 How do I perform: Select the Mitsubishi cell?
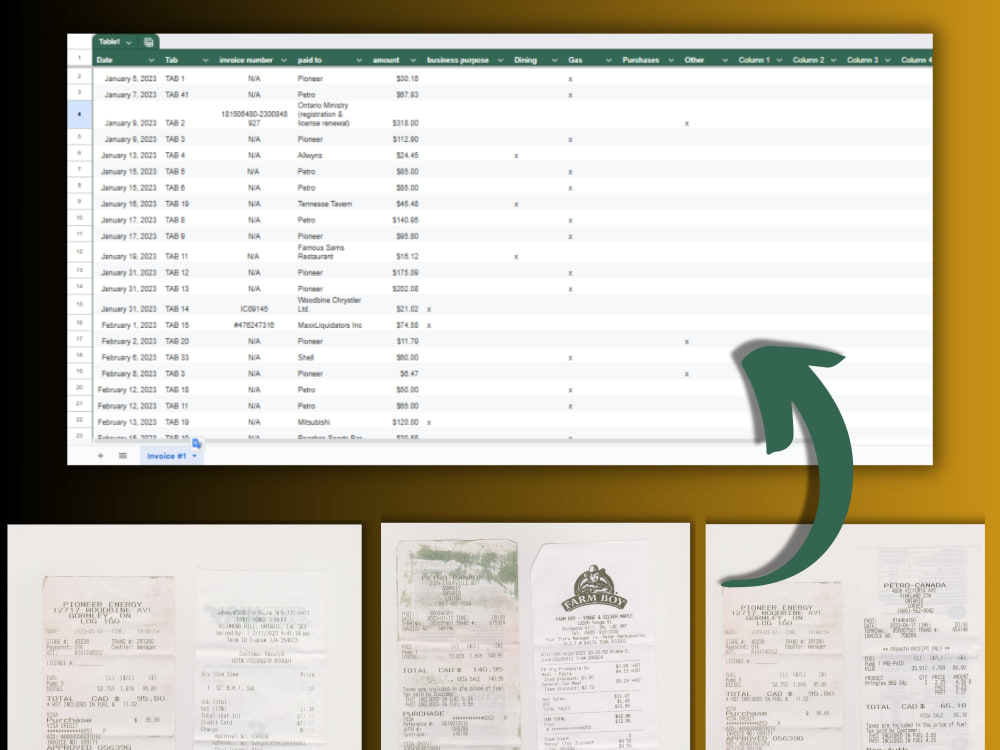[313, 422]
